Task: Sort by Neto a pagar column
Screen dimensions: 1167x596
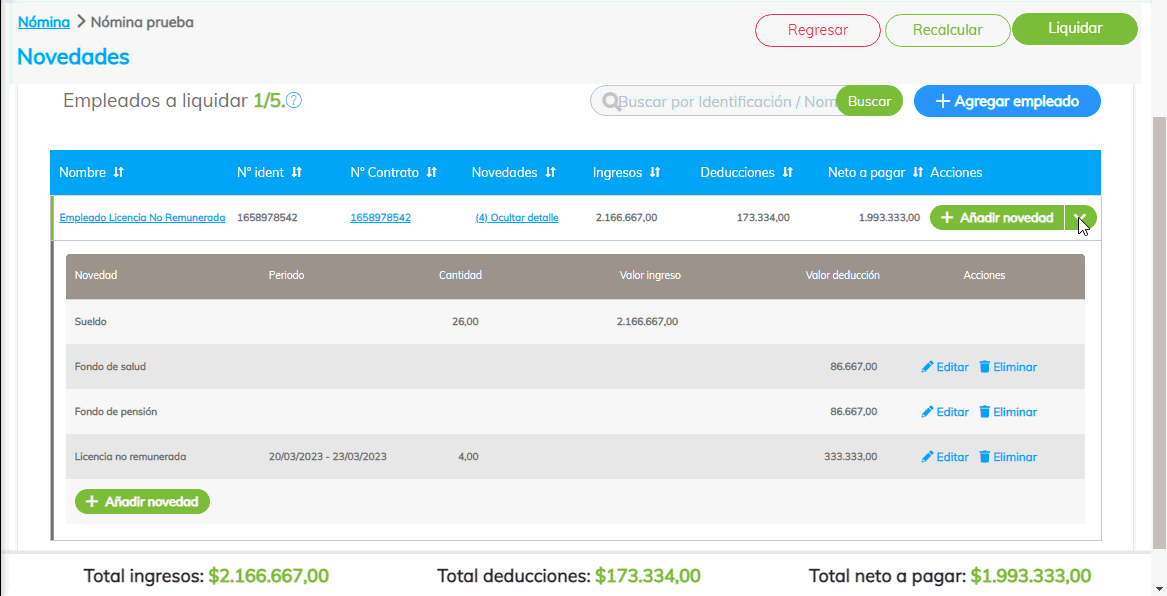Action: pos(918,173)
